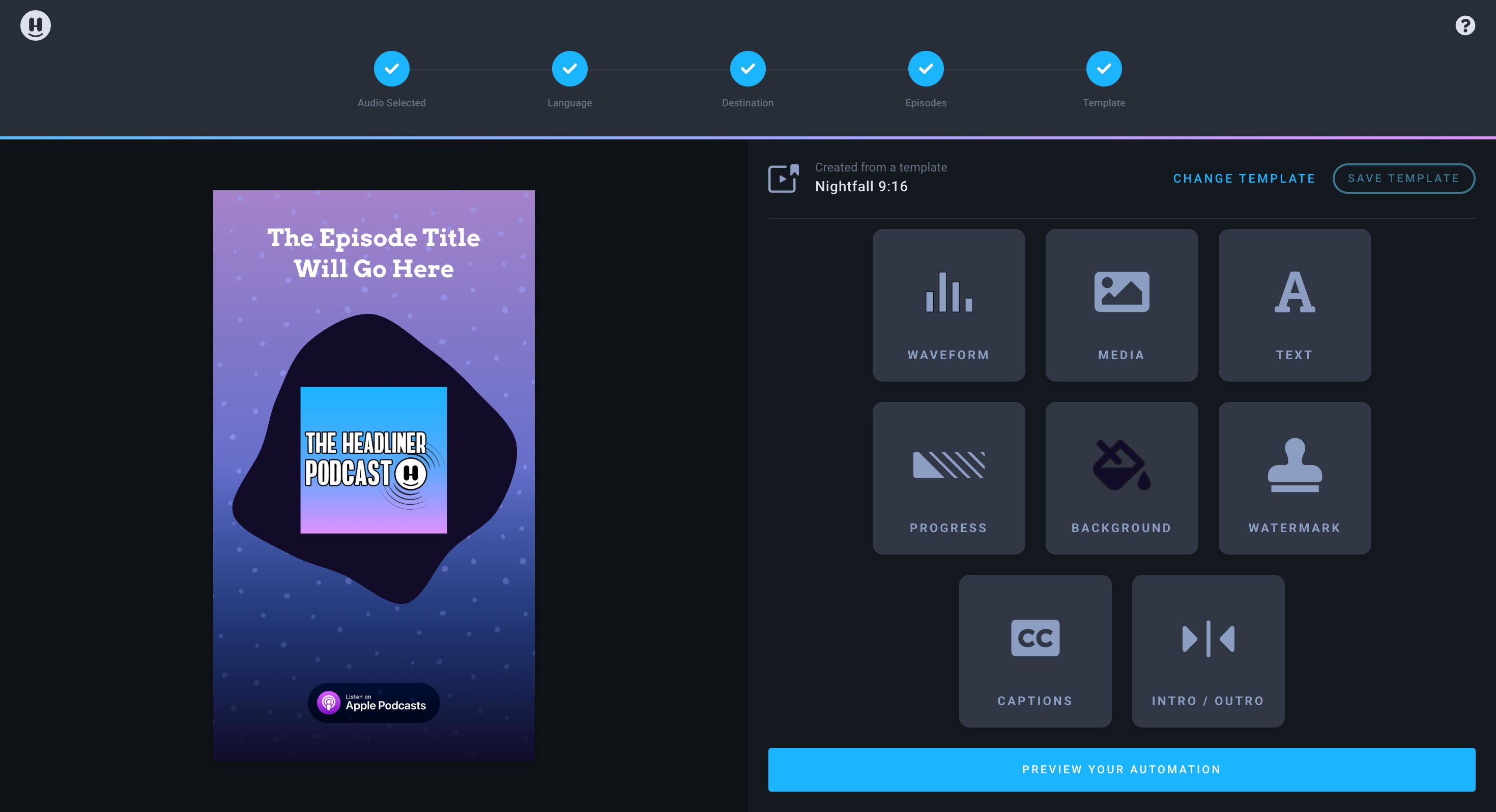Select the Apple Podcasts badge in preview
This screenshot has width=1496, height=812.
tap(373, 702)
